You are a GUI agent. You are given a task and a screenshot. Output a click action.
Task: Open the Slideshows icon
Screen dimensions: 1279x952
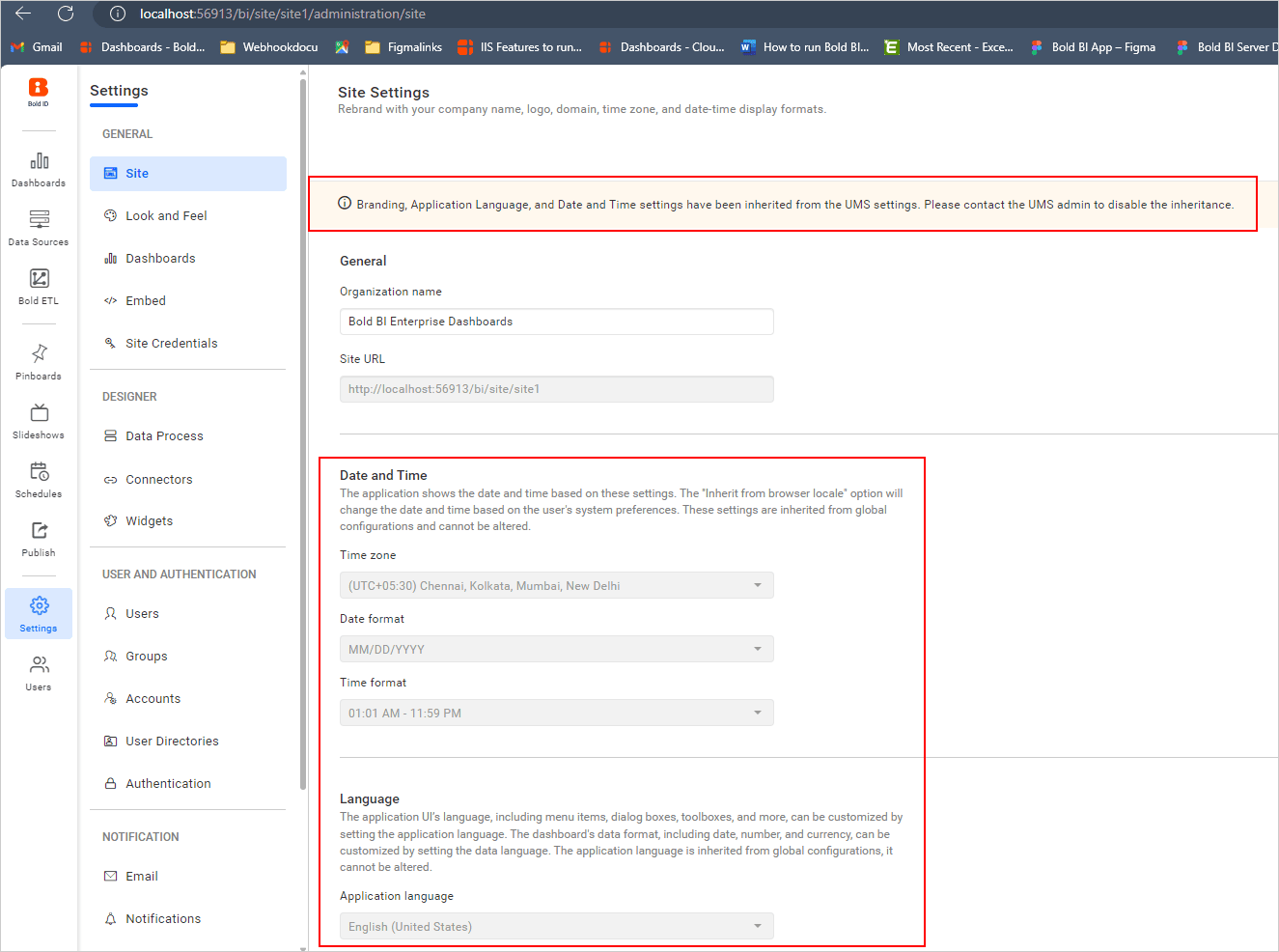click(38, 419)
